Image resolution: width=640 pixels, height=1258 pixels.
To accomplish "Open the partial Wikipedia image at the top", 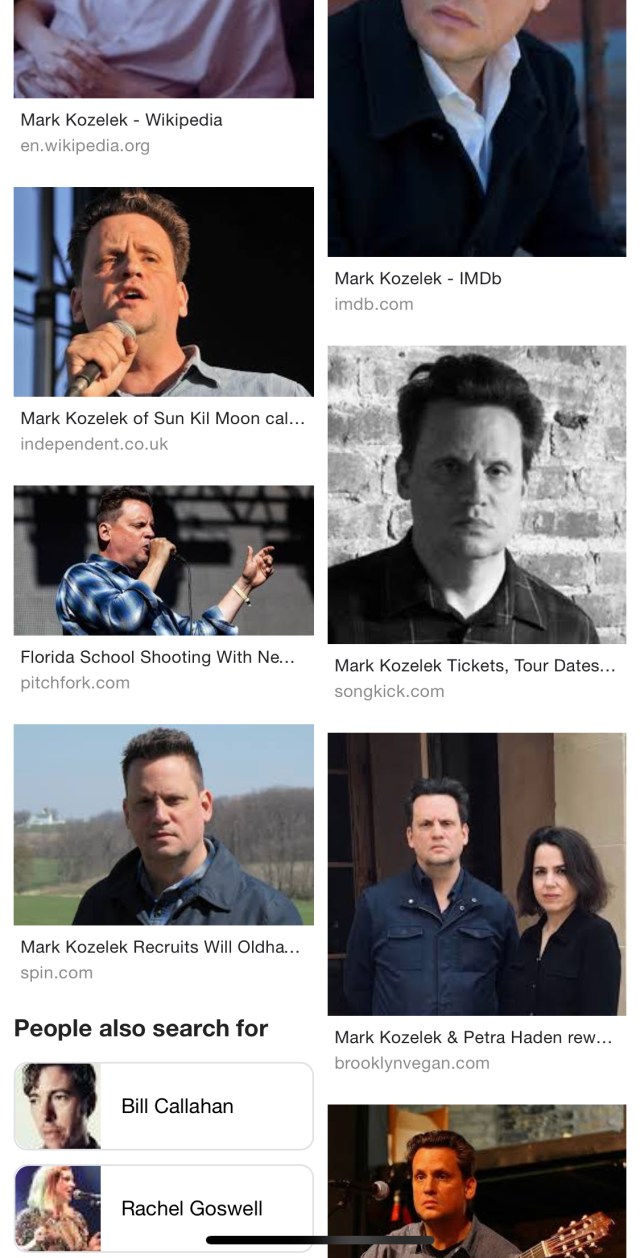I will pyautogui.click(x=164, y=49).
